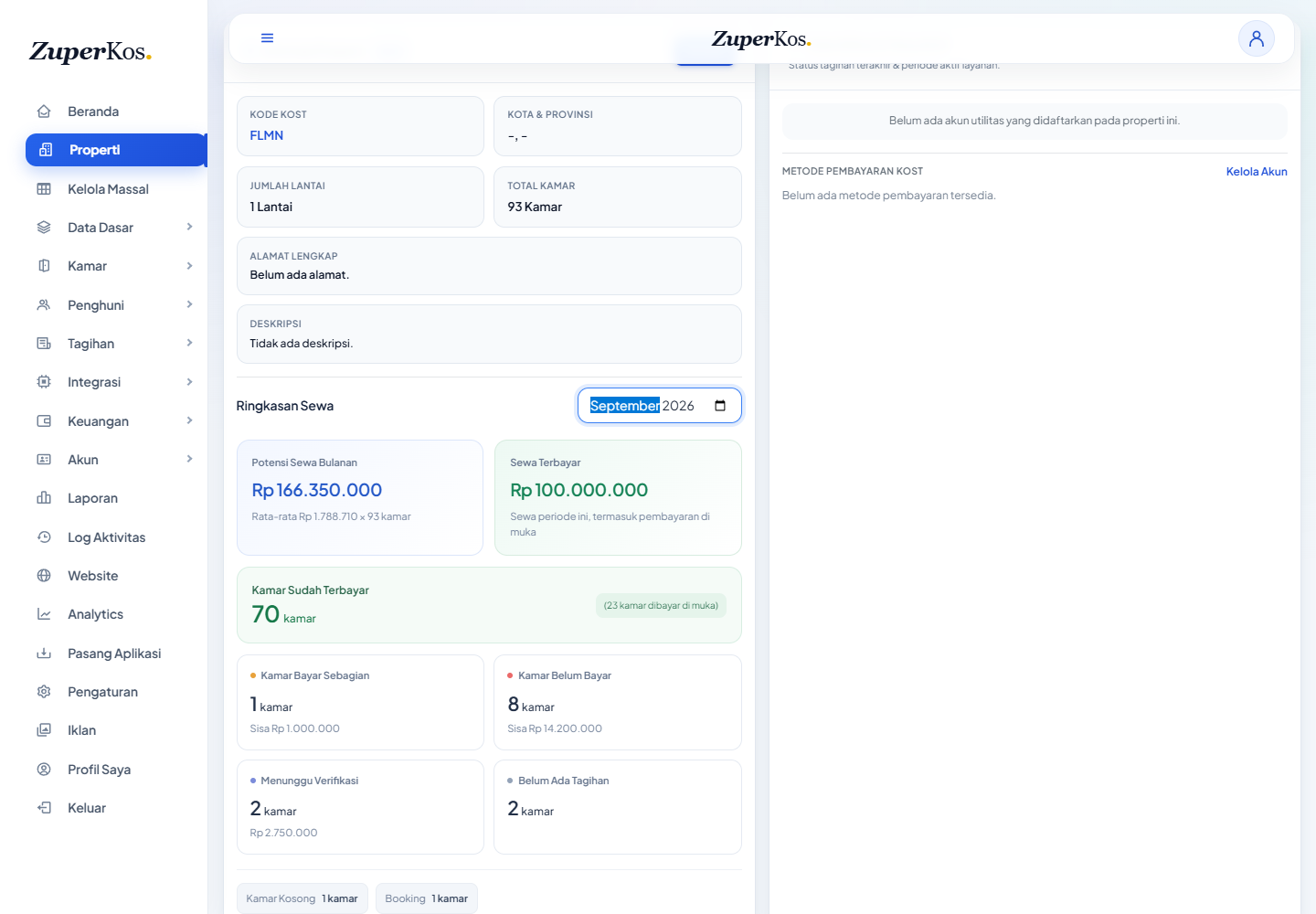Select the Analytics chart icon
1316x914 pixels.
click(x=44, y=614)
